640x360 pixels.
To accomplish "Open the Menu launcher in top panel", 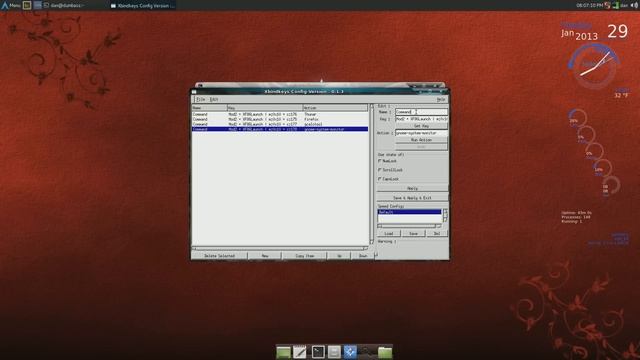I will (11, 5).
